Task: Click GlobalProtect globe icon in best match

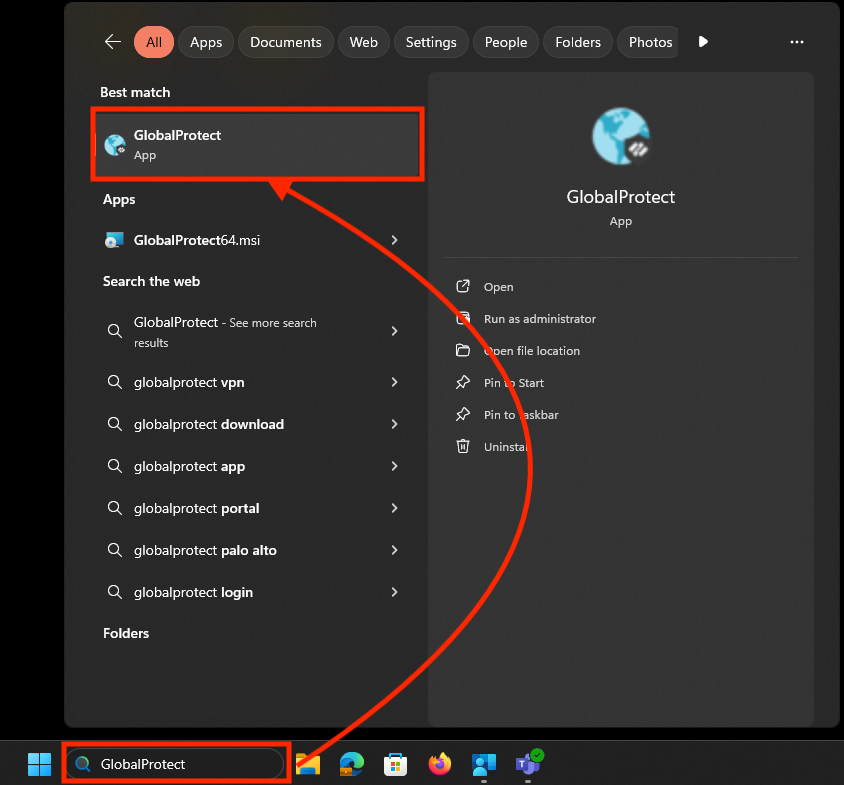Action: 115,145
